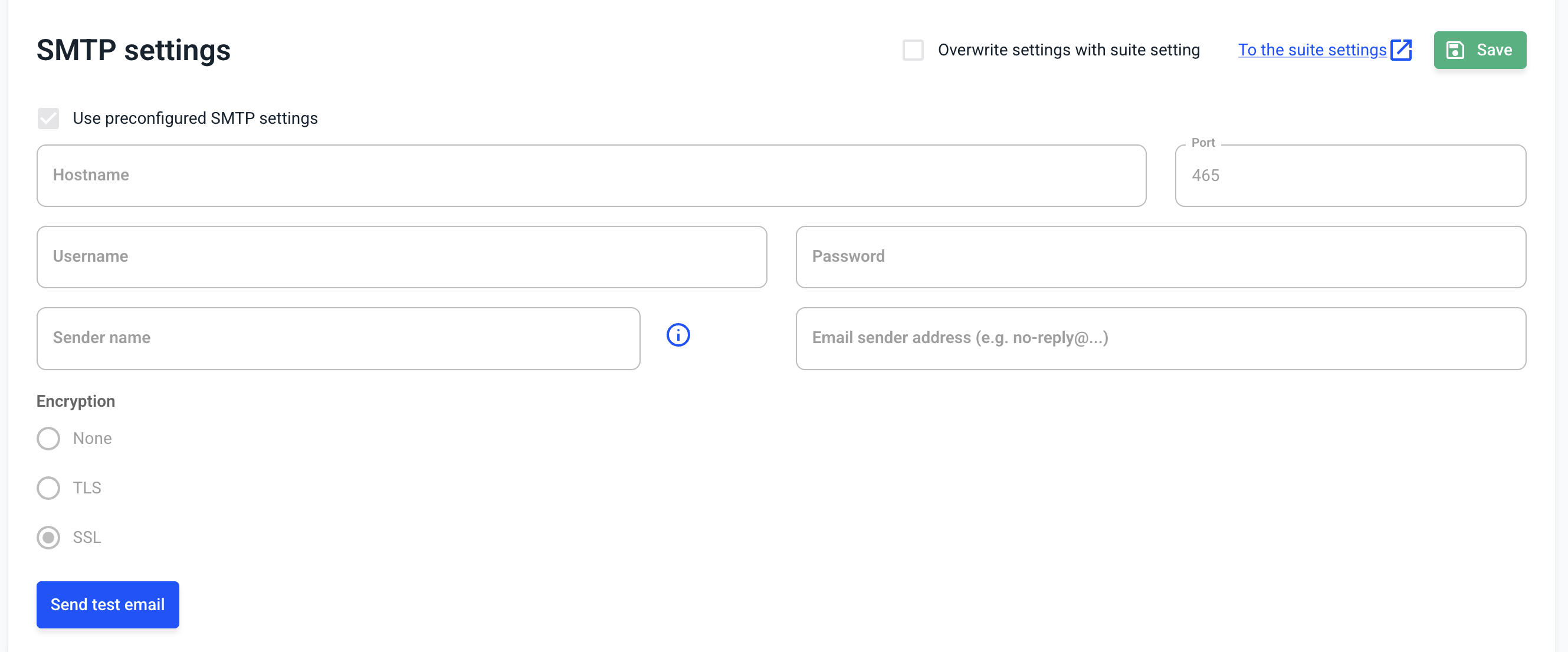
Task: Click the floppy disk icon on Save
Action: pos(1455,50)
